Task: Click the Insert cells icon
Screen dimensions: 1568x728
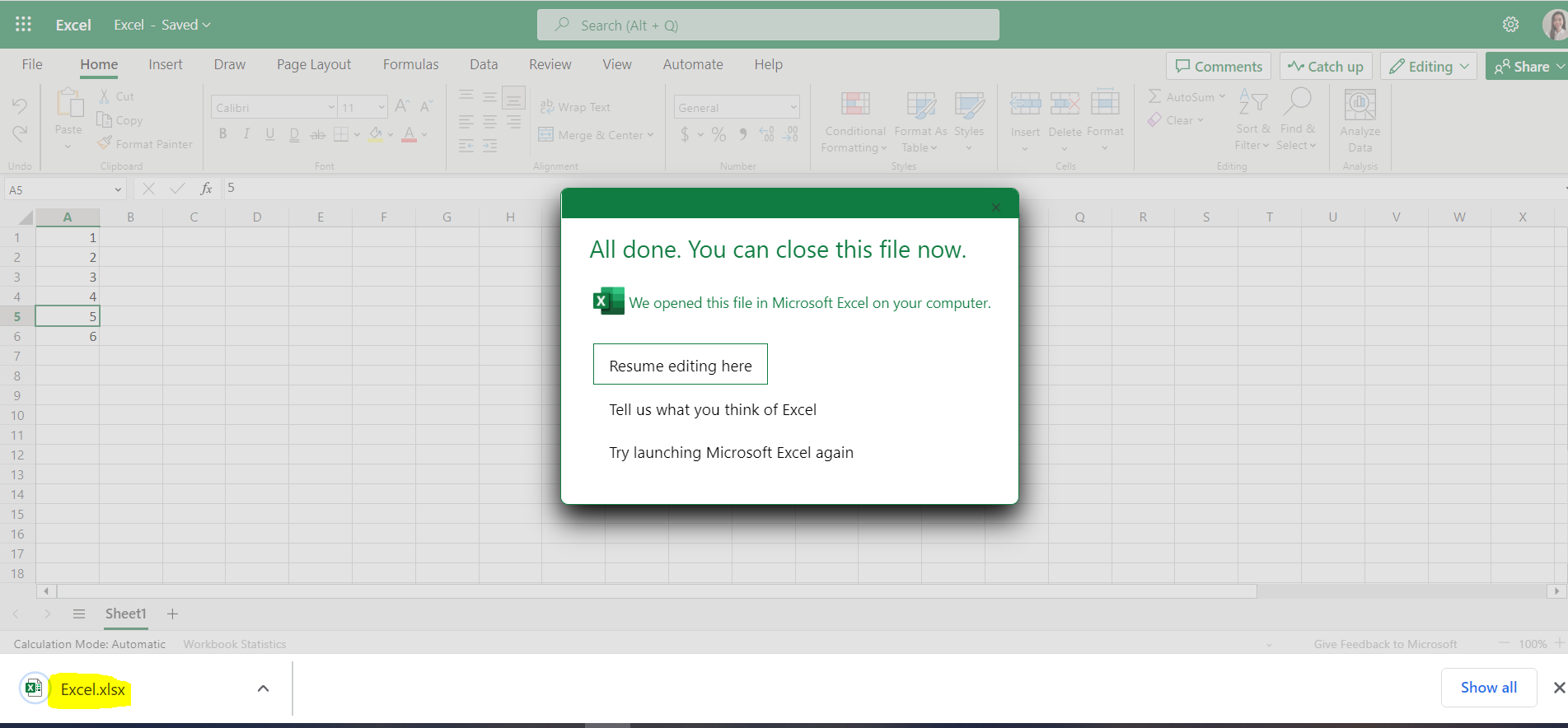Action: [x=1026, y=104]
